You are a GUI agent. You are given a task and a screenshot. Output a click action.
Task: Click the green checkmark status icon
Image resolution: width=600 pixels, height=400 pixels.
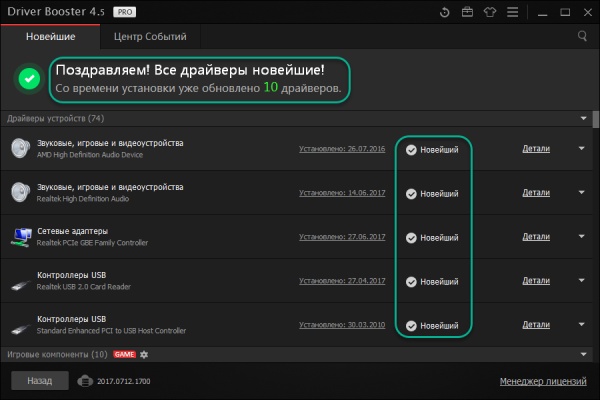coord(29,79)
